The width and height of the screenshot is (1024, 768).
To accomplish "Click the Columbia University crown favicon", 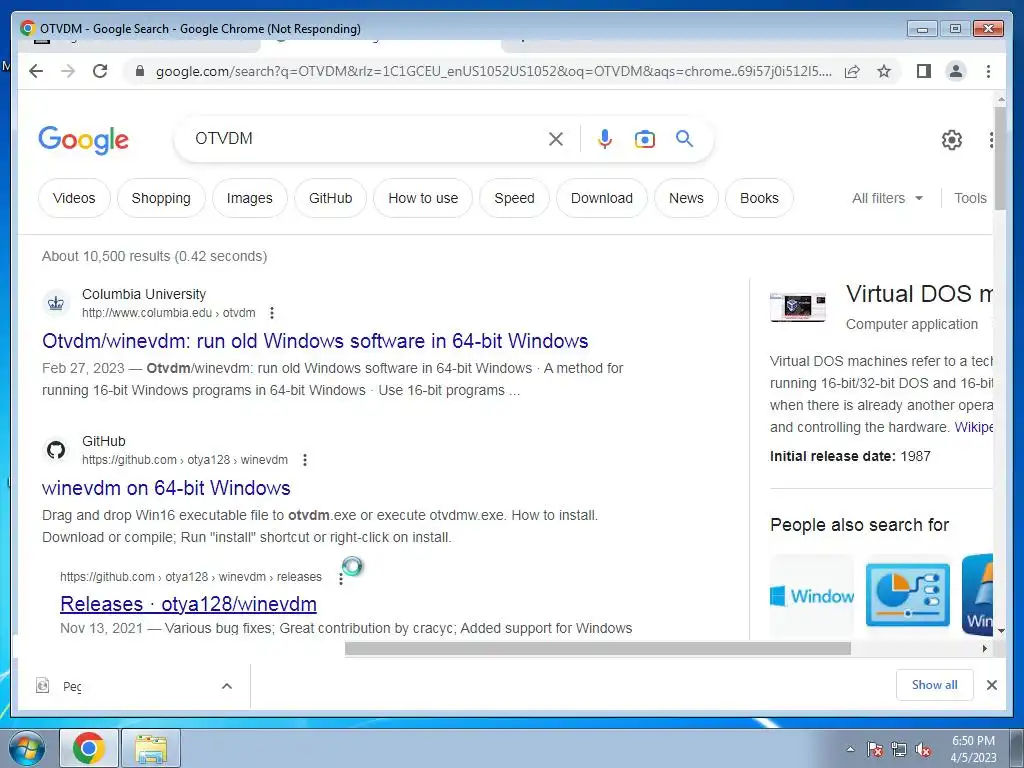I will 56,303.
